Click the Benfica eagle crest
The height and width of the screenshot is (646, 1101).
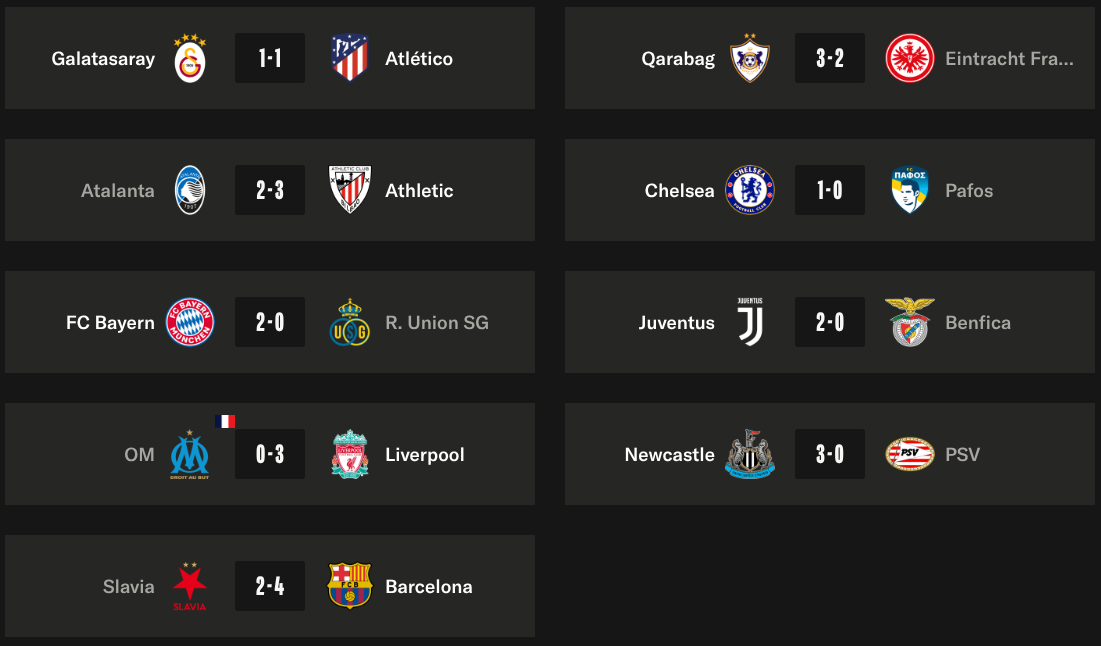910,322
